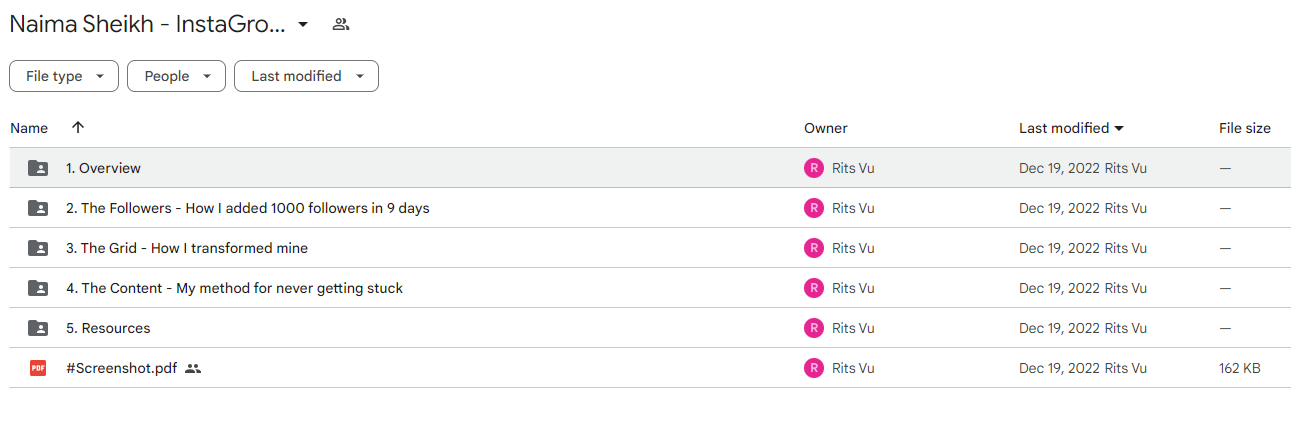Click the folder icon for 3. The Grid

tap(38, 248)
